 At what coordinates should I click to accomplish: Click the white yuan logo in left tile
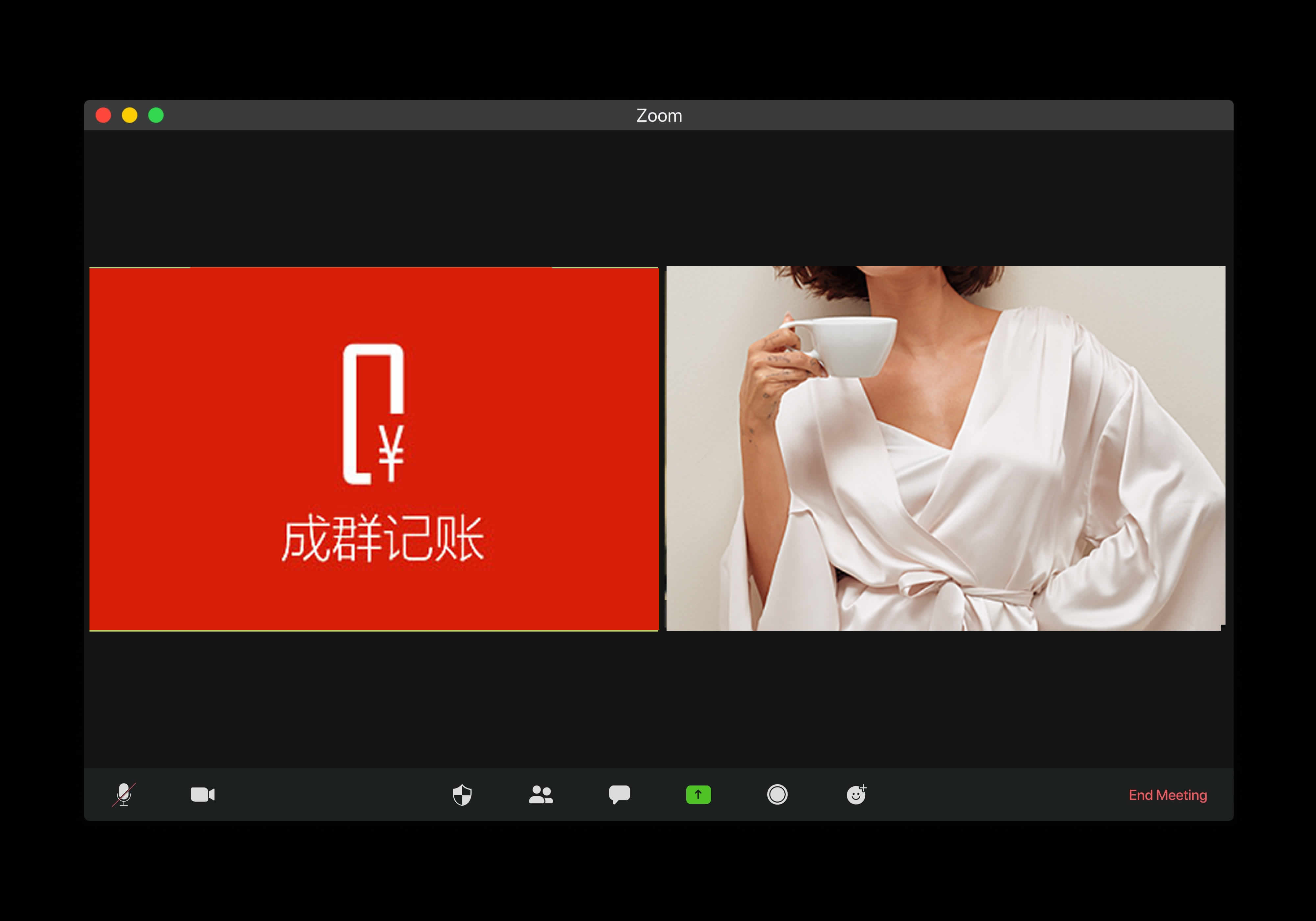pyautogui.click(x=373, y=414)
